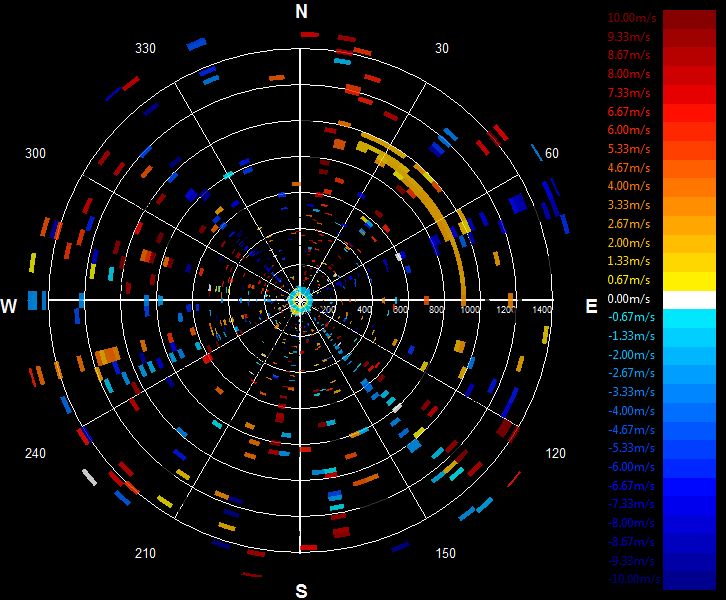Click the 6.67m/s legend label

[x=629, y=112]
